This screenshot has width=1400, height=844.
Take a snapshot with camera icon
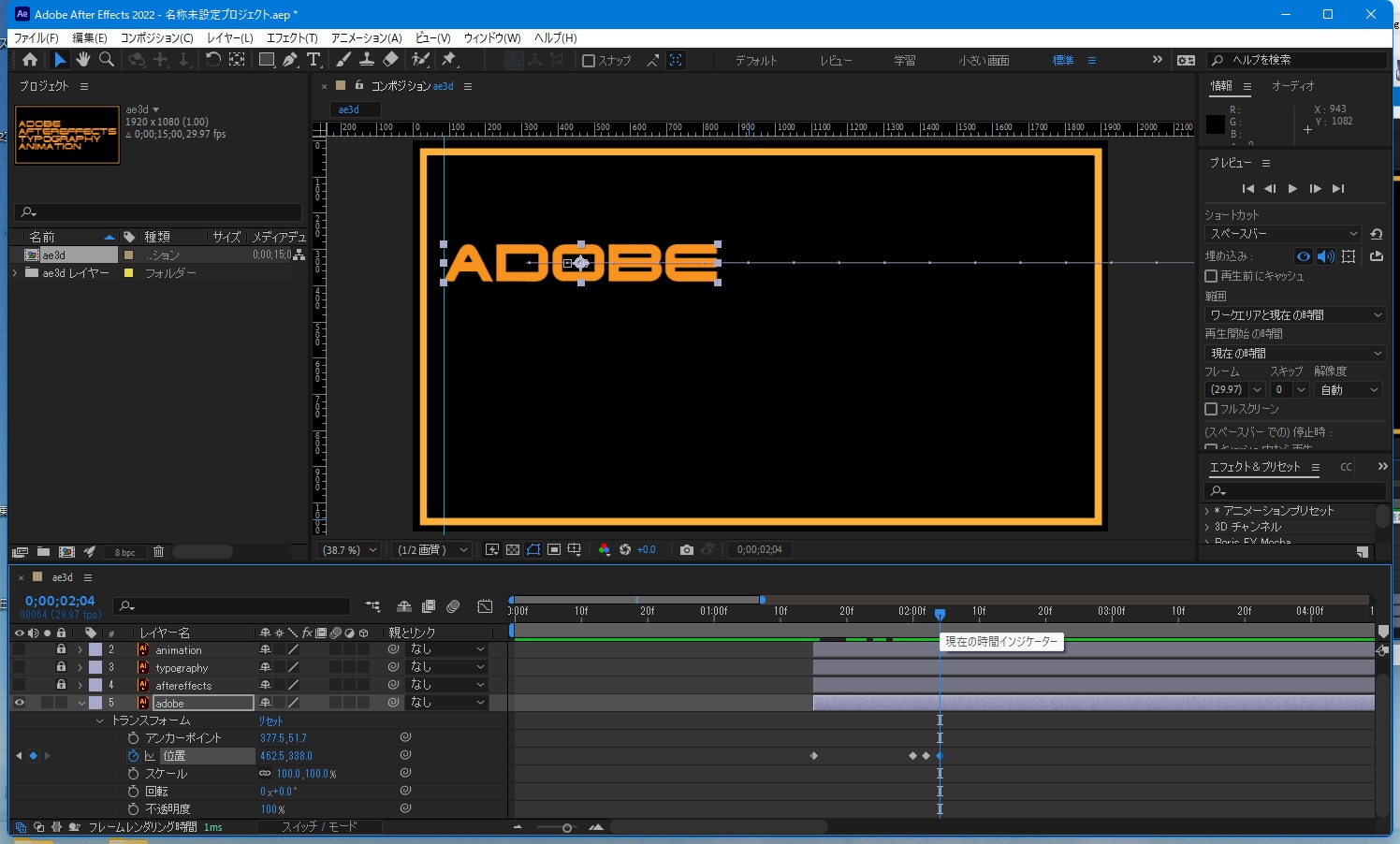(687, 550)
